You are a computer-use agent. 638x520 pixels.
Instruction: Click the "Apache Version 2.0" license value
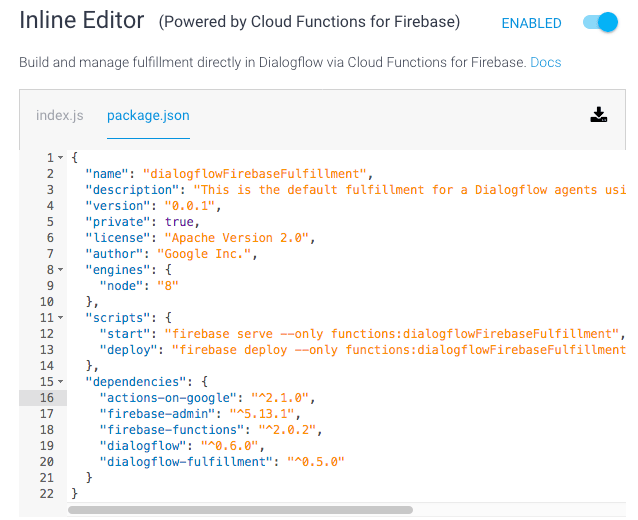coord(237,238)
